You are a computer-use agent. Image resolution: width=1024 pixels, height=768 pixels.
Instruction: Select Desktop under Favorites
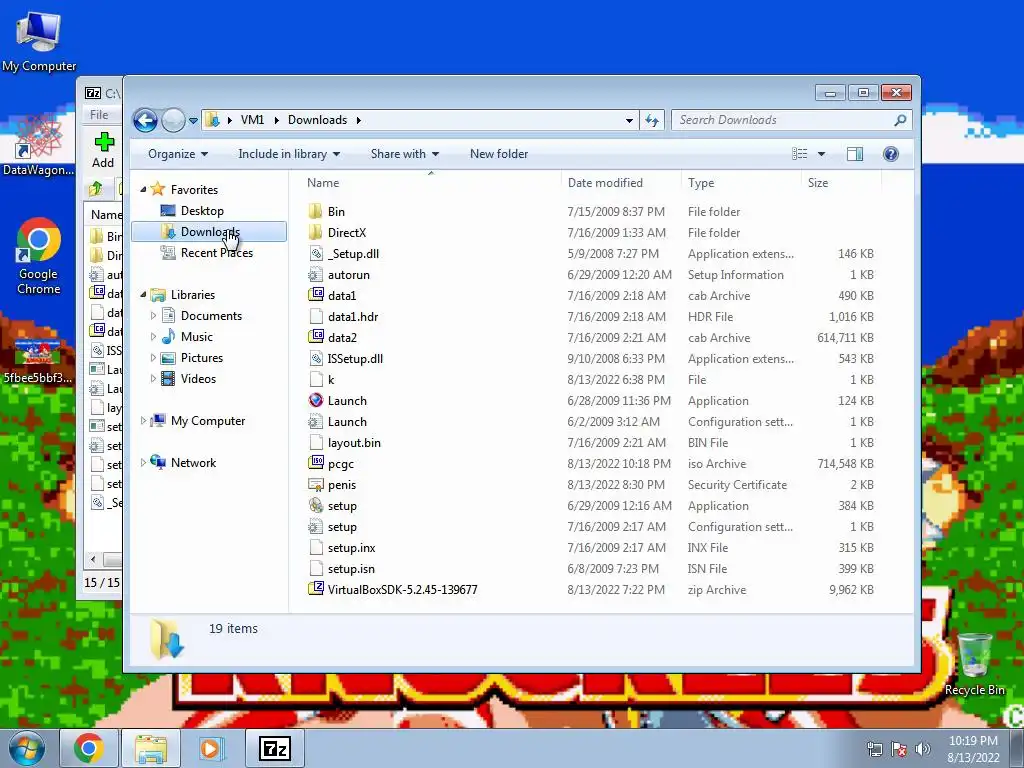pos(202,211)
